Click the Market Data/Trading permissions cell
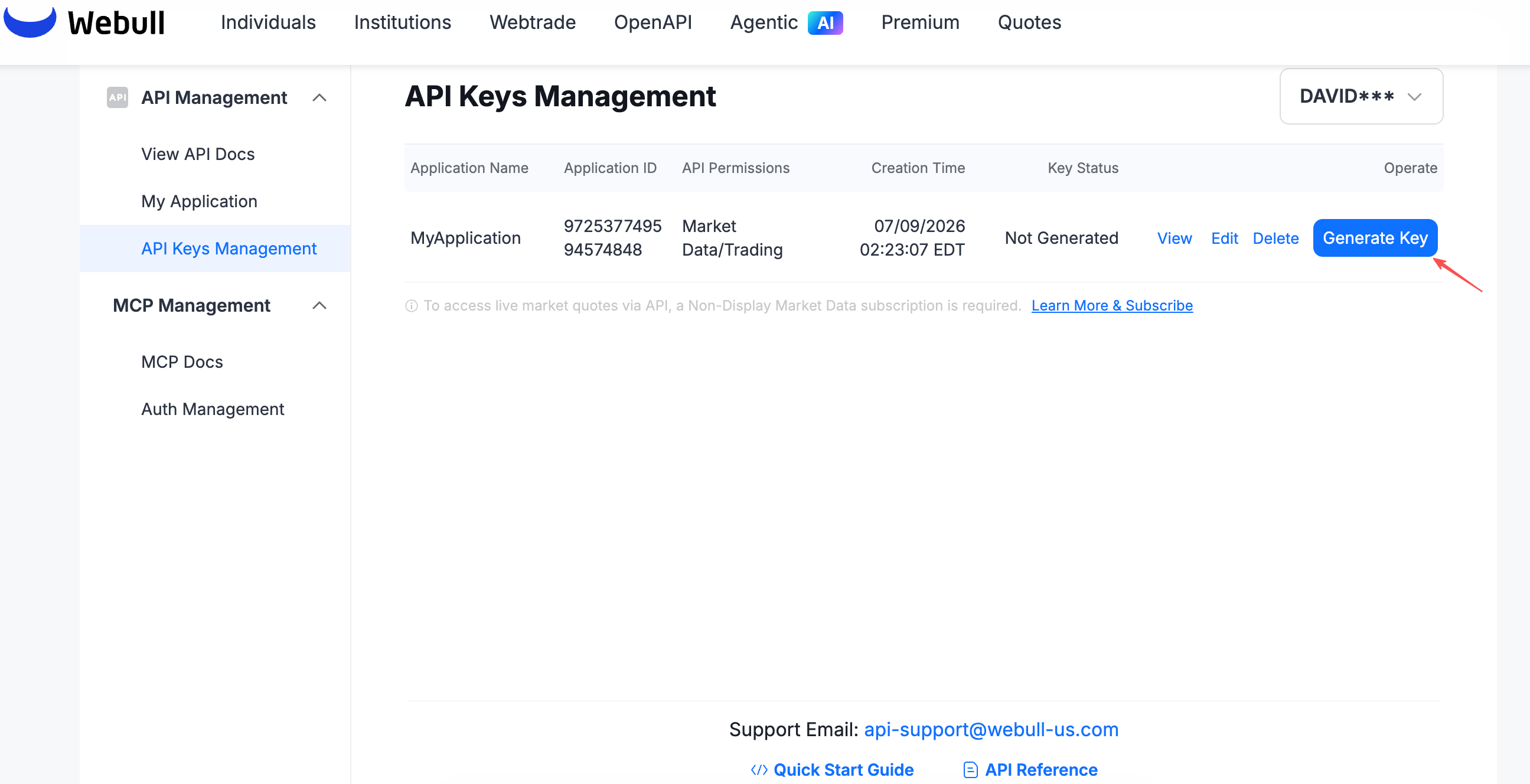1530x784 pixels. pos(732,237)
